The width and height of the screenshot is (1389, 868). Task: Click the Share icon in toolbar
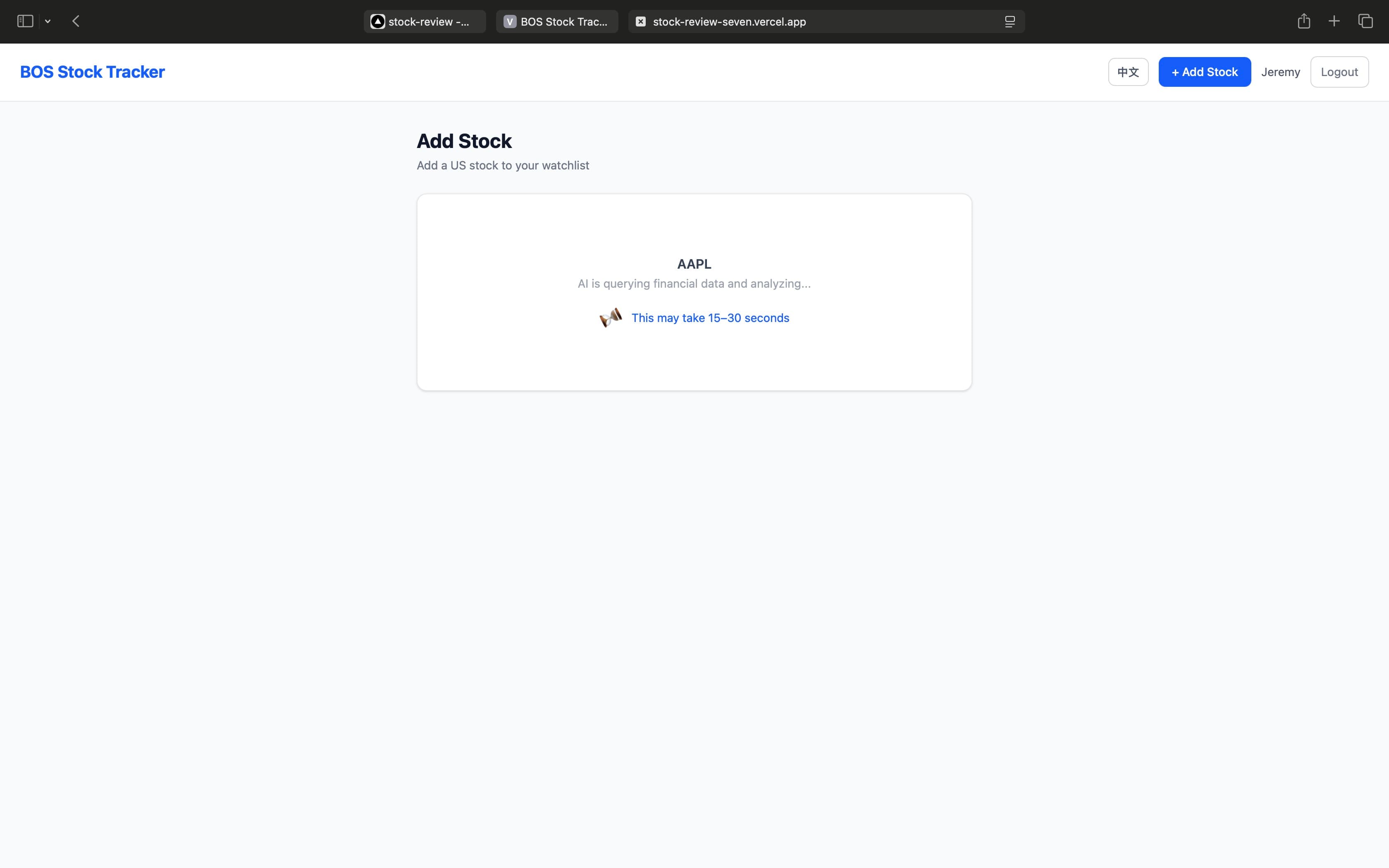(x=1303, y=21)
